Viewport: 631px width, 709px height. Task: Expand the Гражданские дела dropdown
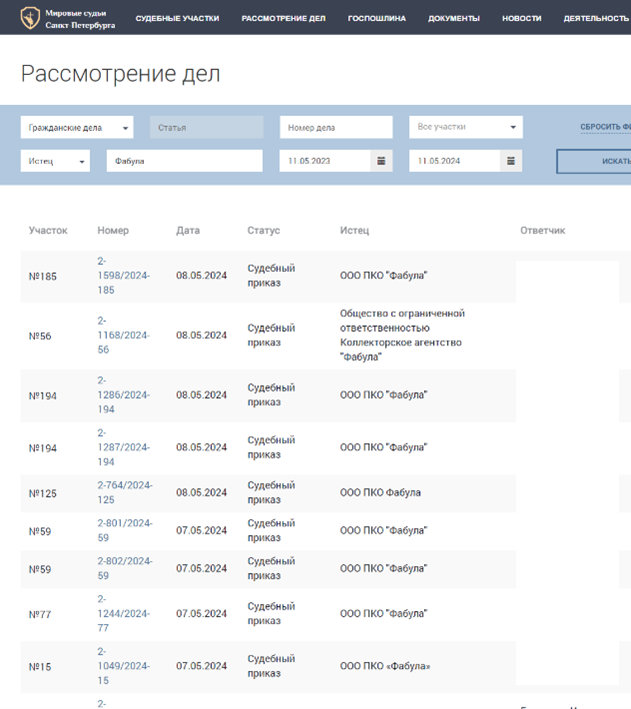[x=77, y=128]
